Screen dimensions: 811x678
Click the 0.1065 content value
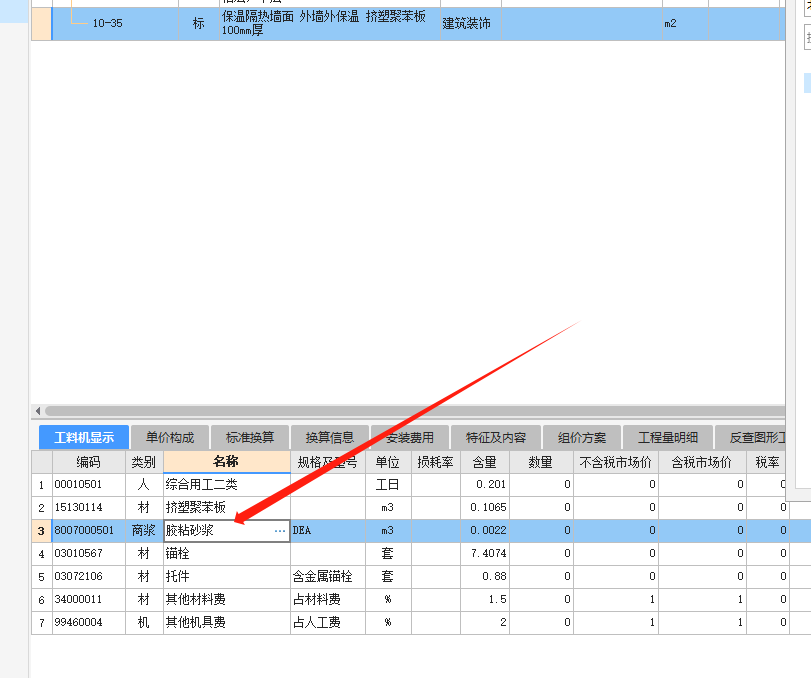point(485,507)
